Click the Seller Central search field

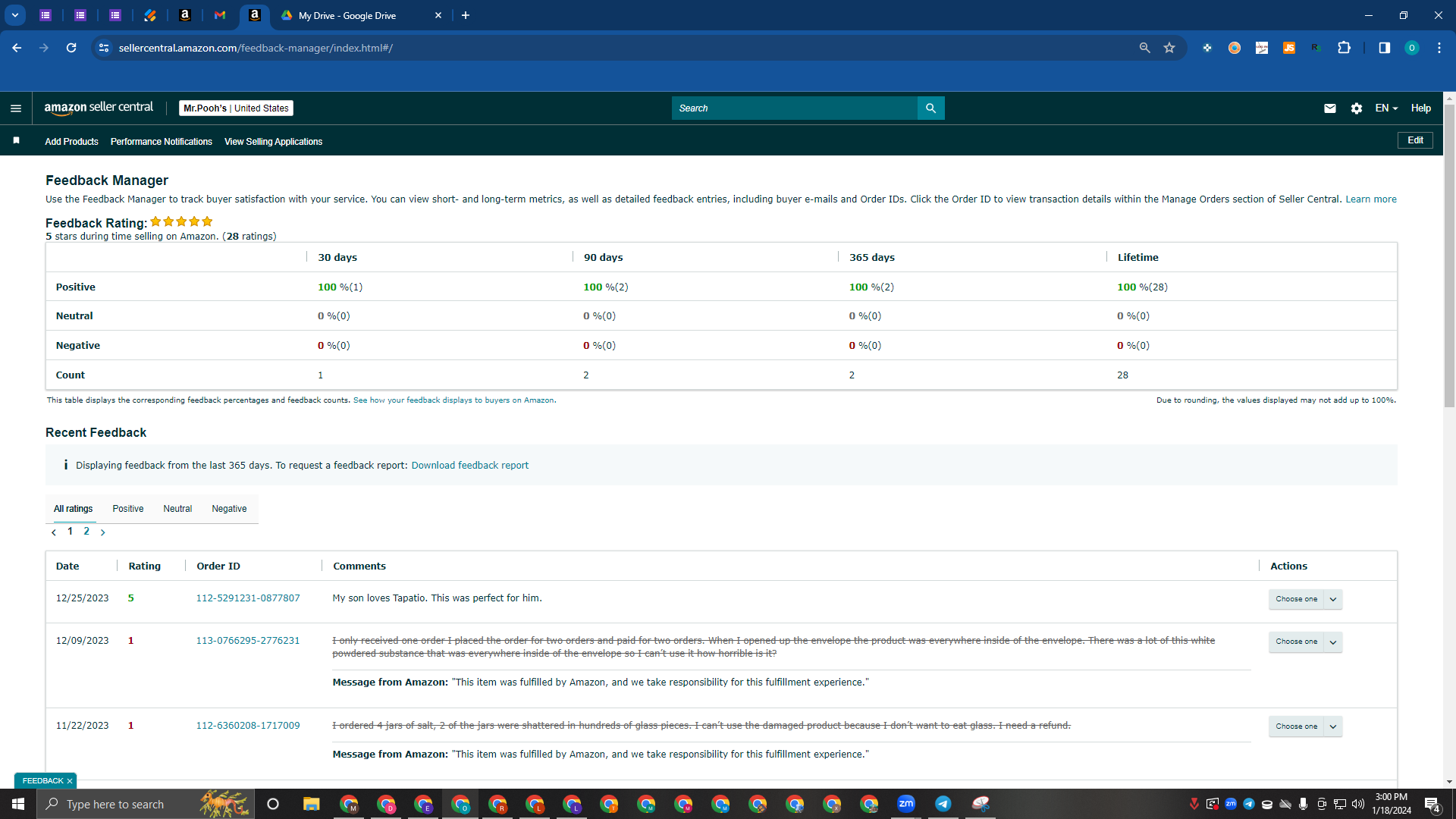point(794,108)
